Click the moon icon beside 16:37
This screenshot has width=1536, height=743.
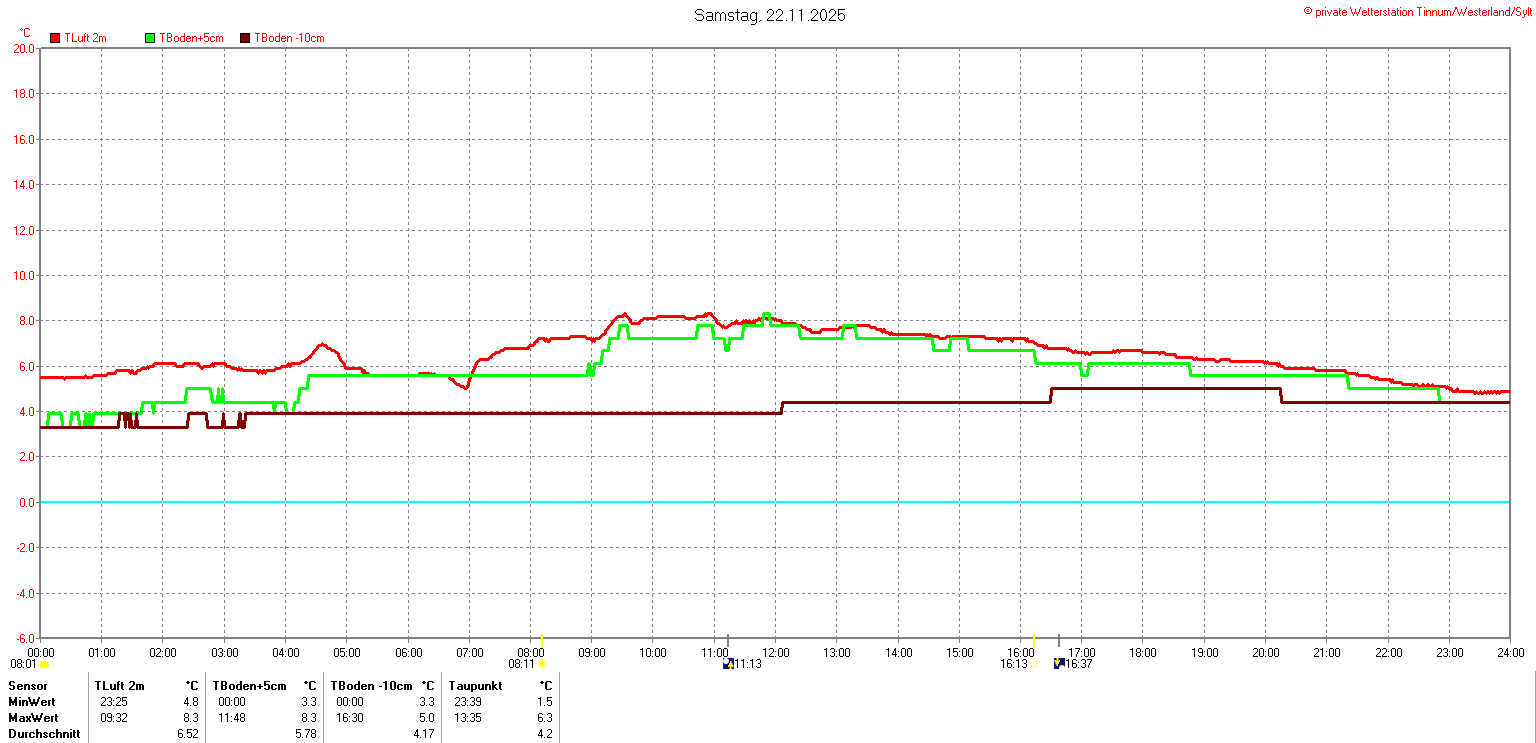coord(1058,664)
